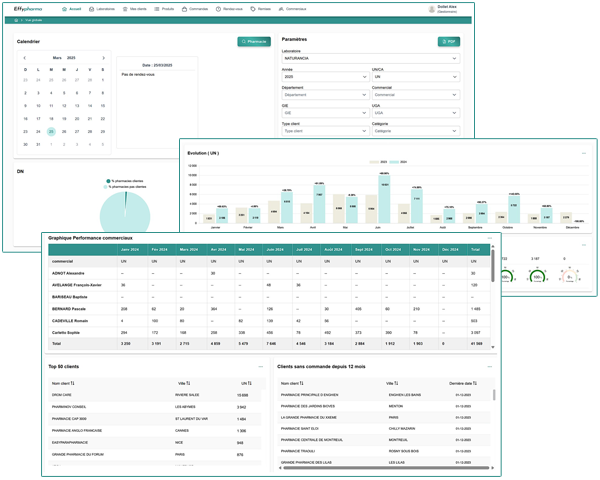Toggle the 2023 series in chart legend
Viewport: 600px width, 480px height.
coord(373,161)
